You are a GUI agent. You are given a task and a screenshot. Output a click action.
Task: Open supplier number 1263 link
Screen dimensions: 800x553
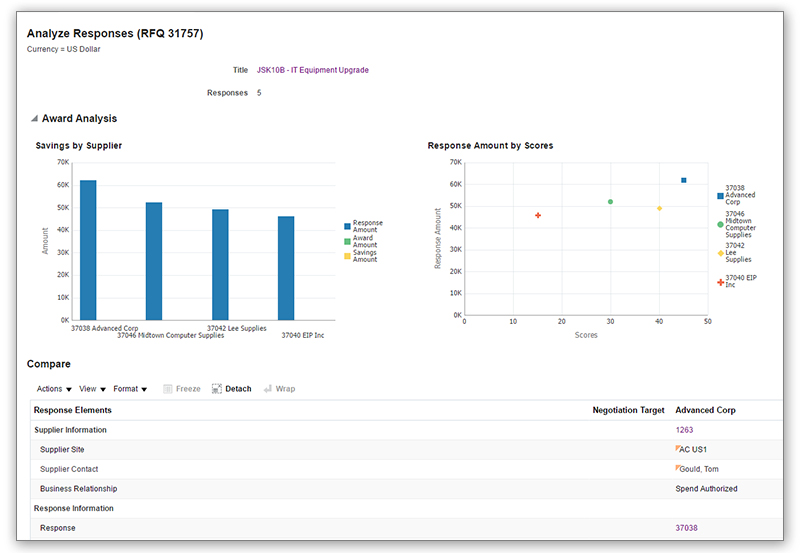684,430
